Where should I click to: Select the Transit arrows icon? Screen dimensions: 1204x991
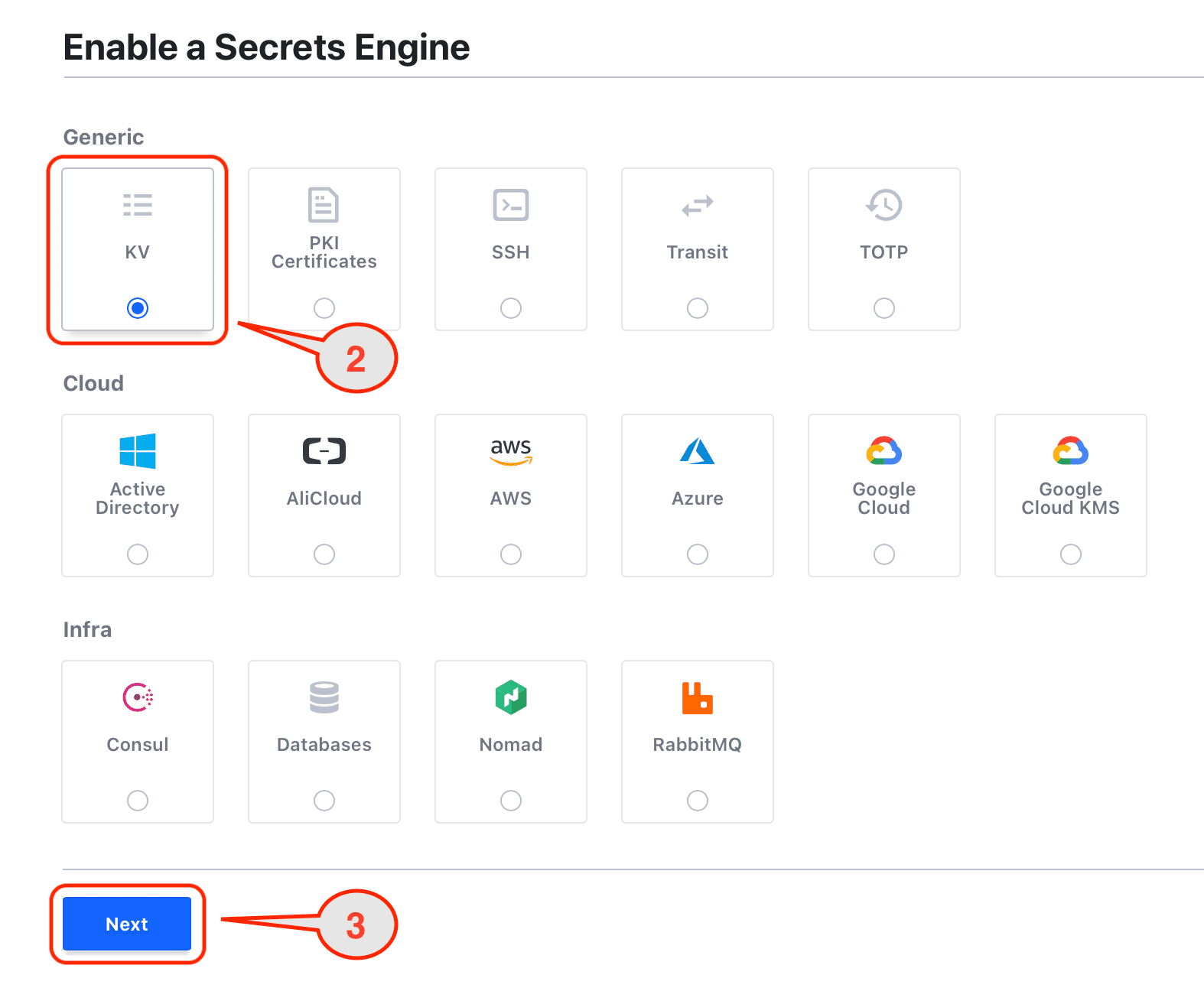[x=697, y=204]
